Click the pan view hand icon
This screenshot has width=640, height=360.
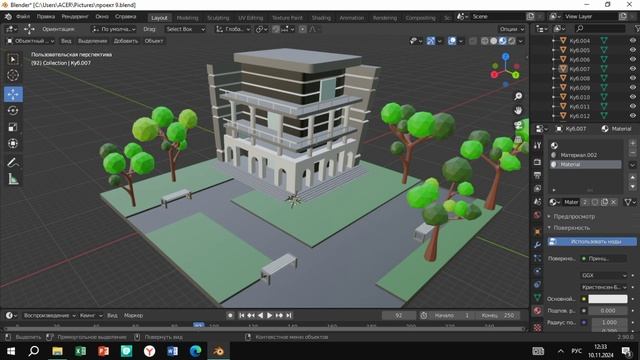click(518, 111)
